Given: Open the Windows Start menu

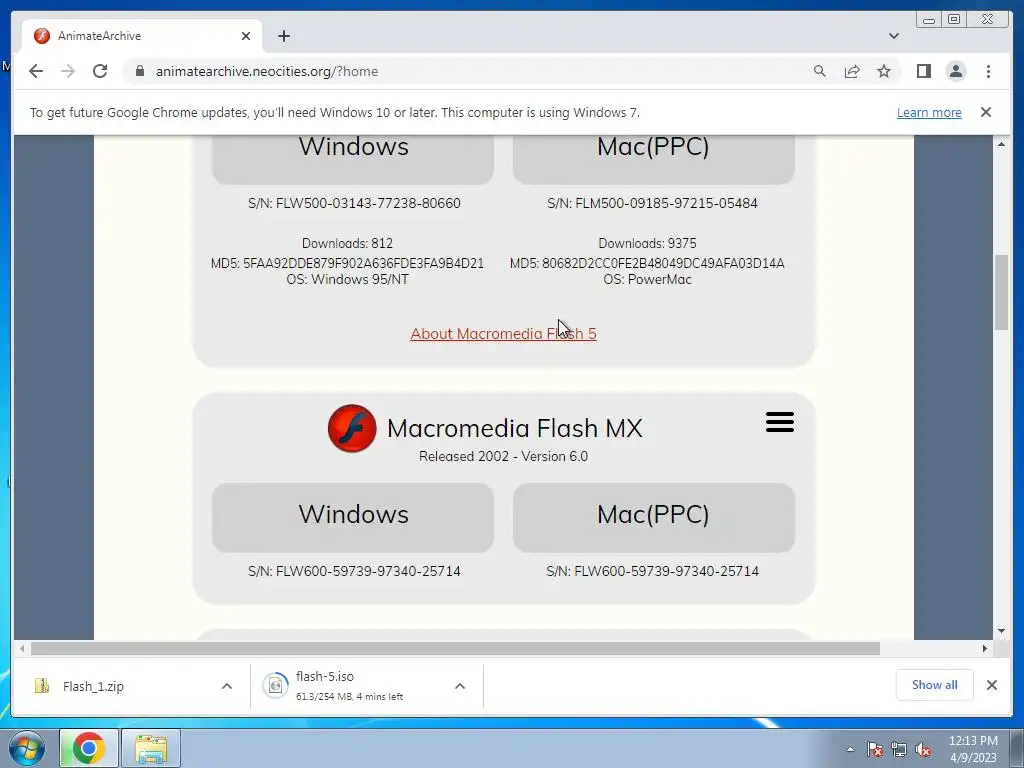Looking at the screenshot, I should 27,748.
